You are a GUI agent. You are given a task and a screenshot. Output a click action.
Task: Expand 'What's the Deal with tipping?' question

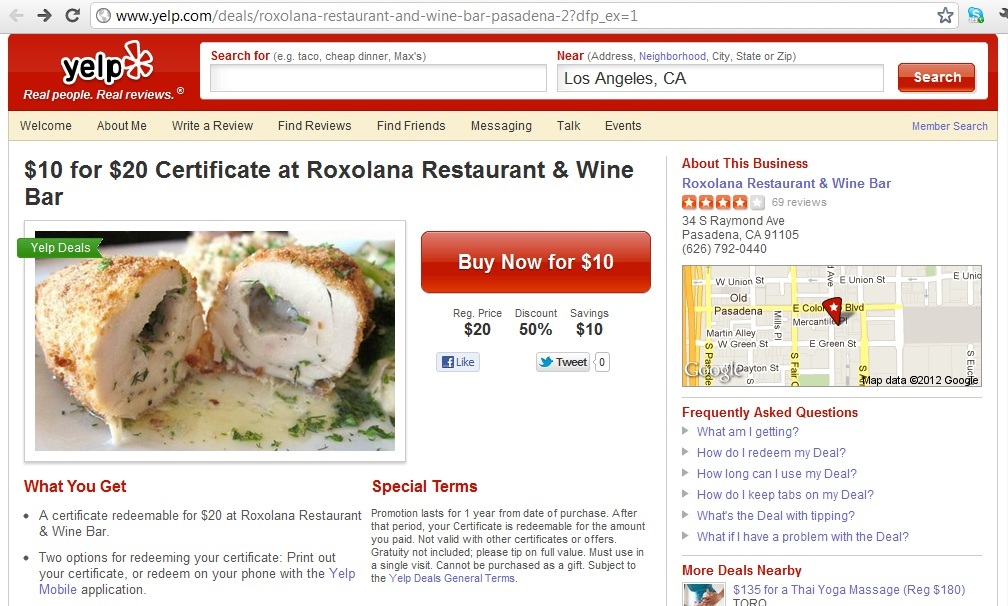[x=775, y=516]
